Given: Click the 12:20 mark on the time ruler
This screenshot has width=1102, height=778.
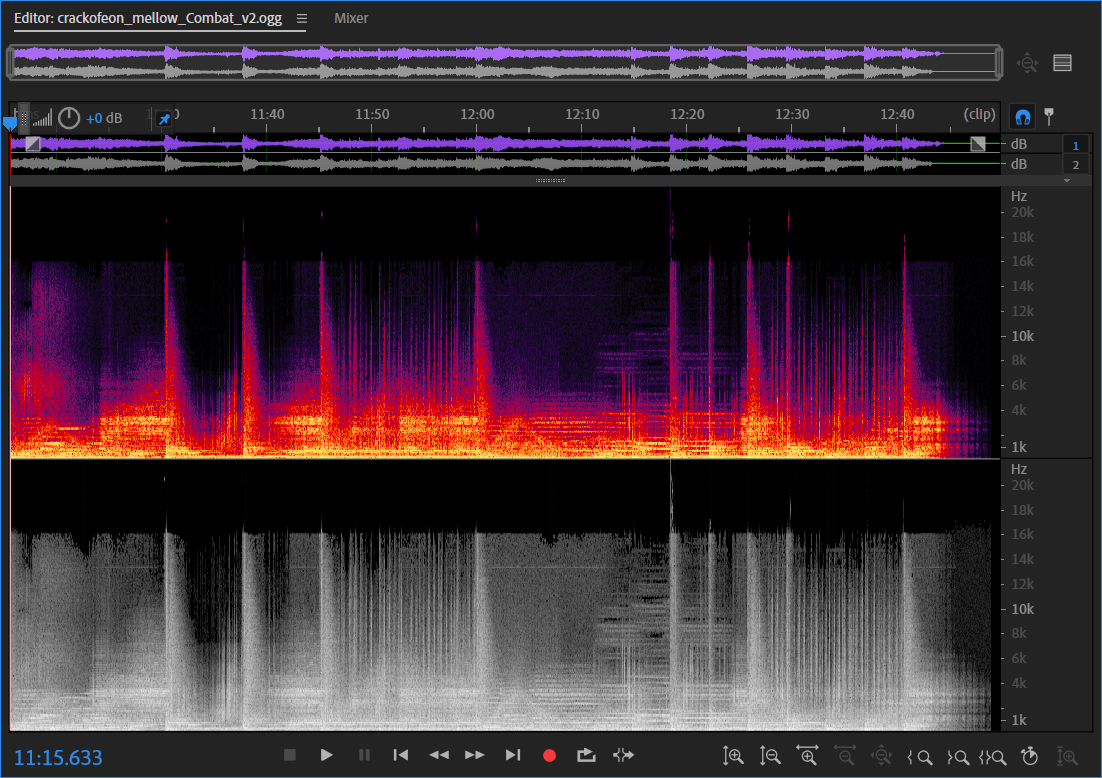Looking at the screenshot, I should 687,114.
